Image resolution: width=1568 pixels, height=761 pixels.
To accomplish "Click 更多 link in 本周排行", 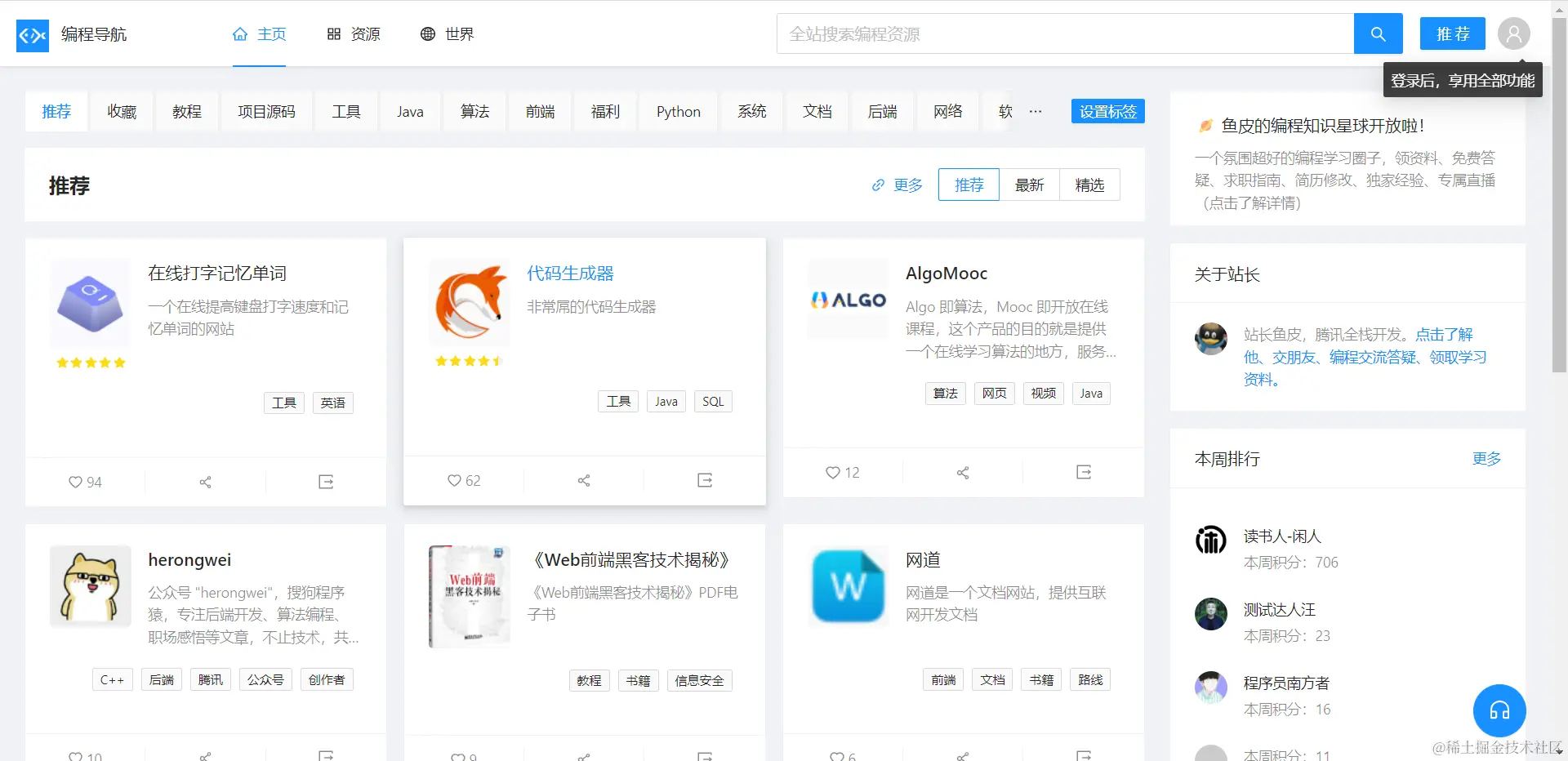I will (x=1486, y=458).
